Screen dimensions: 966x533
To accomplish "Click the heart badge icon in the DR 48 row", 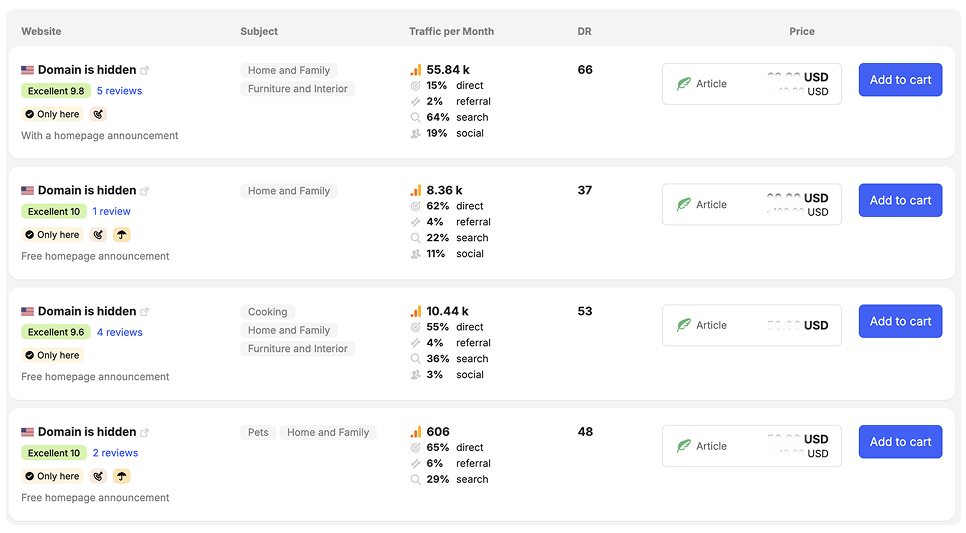I will click(99, 476).
